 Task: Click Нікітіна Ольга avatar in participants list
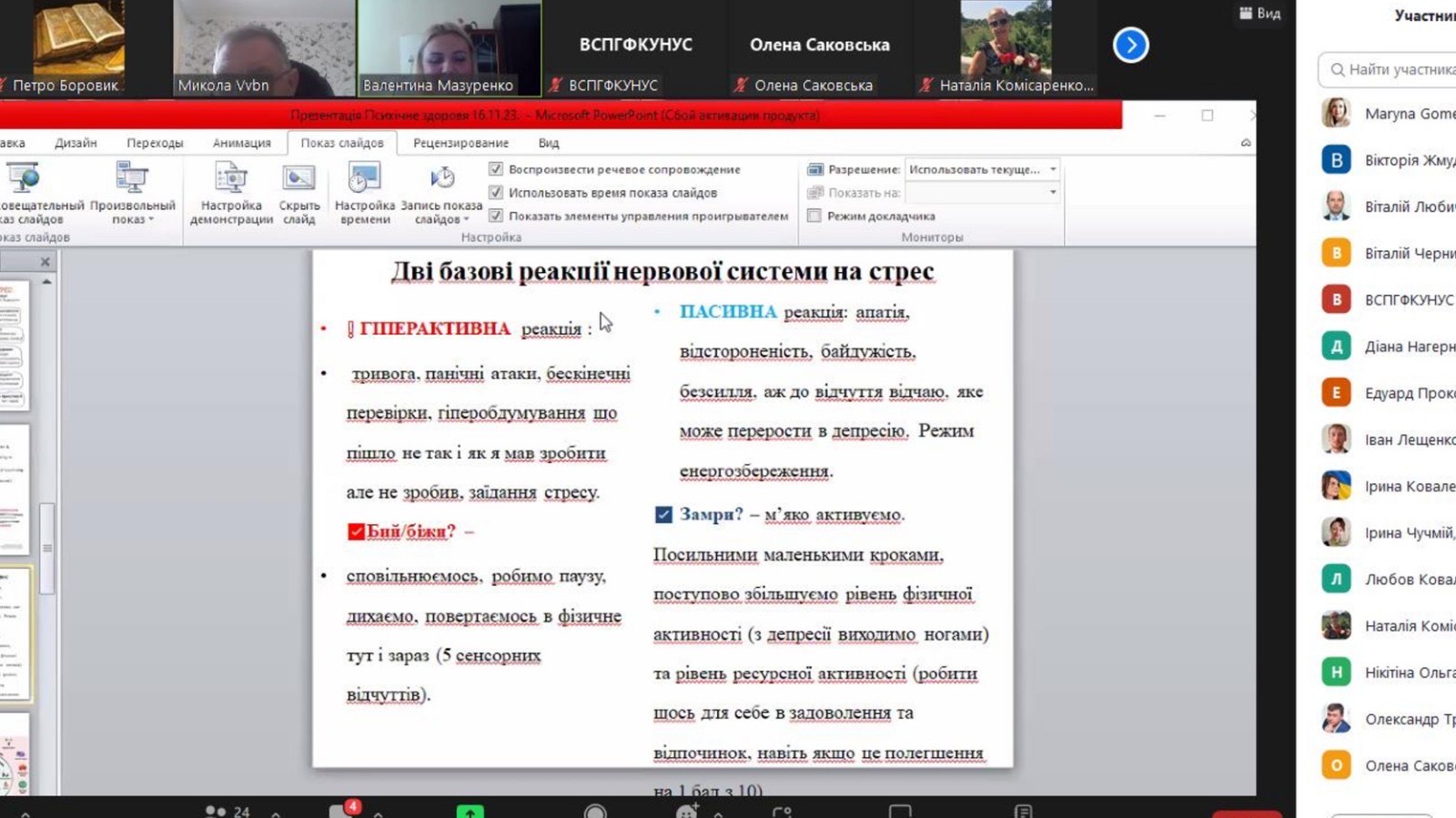coord(1336,672)
